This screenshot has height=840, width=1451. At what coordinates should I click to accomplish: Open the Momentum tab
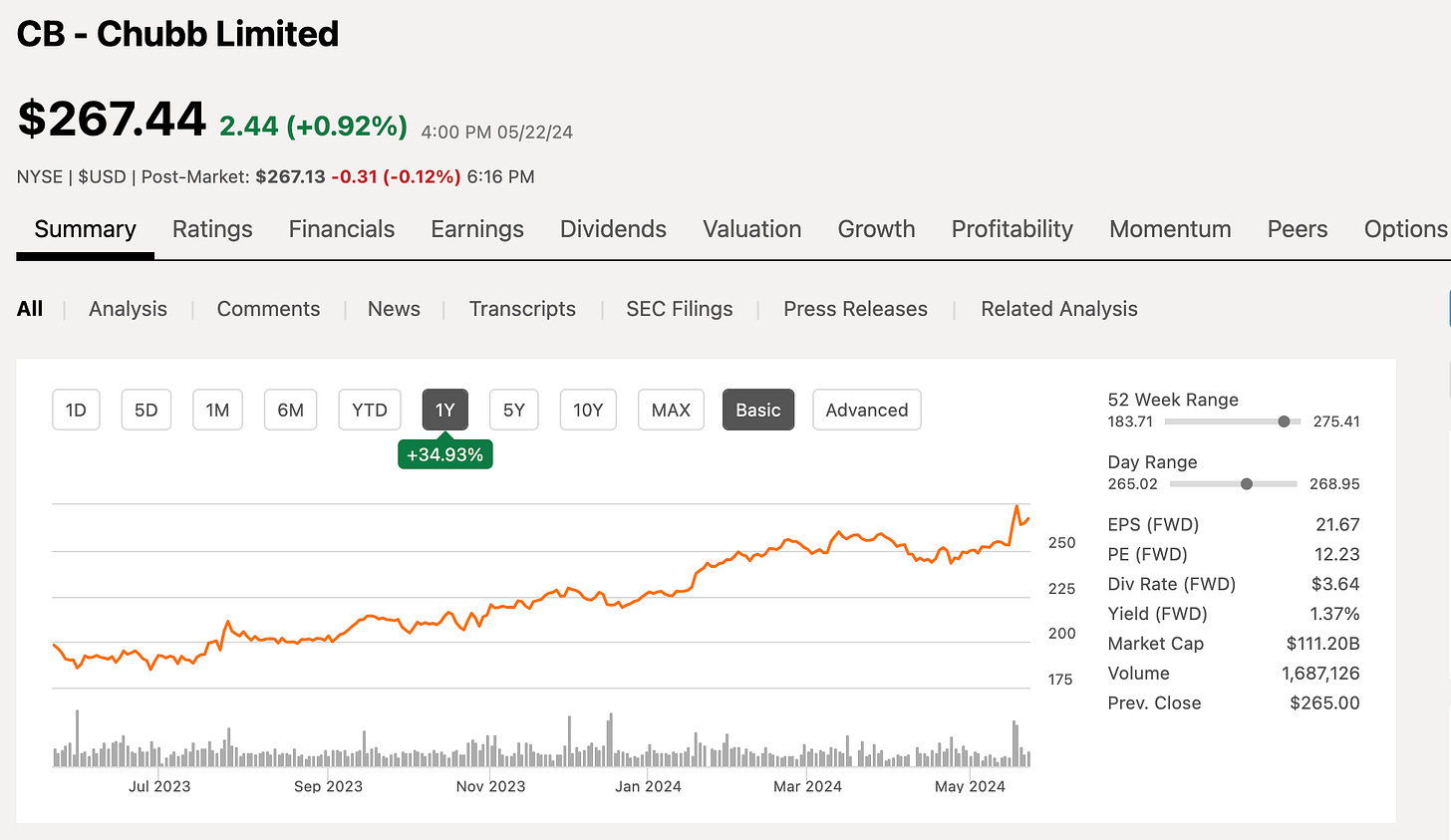(x=1170, y=229)
